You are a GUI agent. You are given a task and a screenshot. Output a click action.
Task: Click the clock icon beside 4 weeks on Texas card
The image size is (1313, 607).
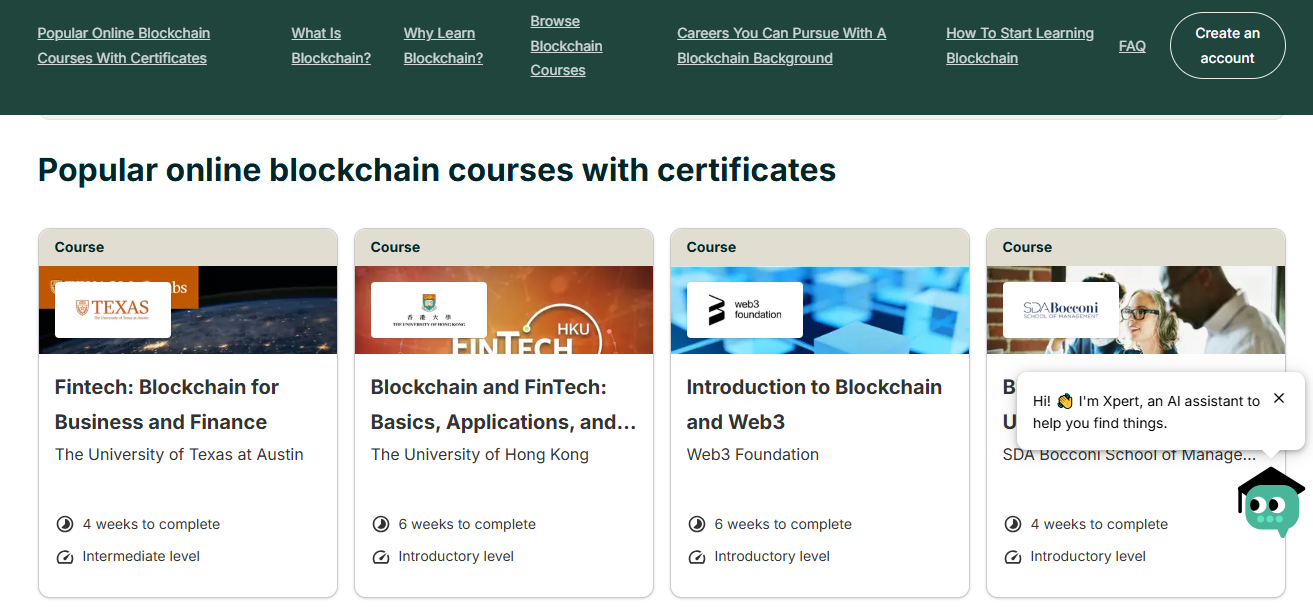tap(65, 524)
